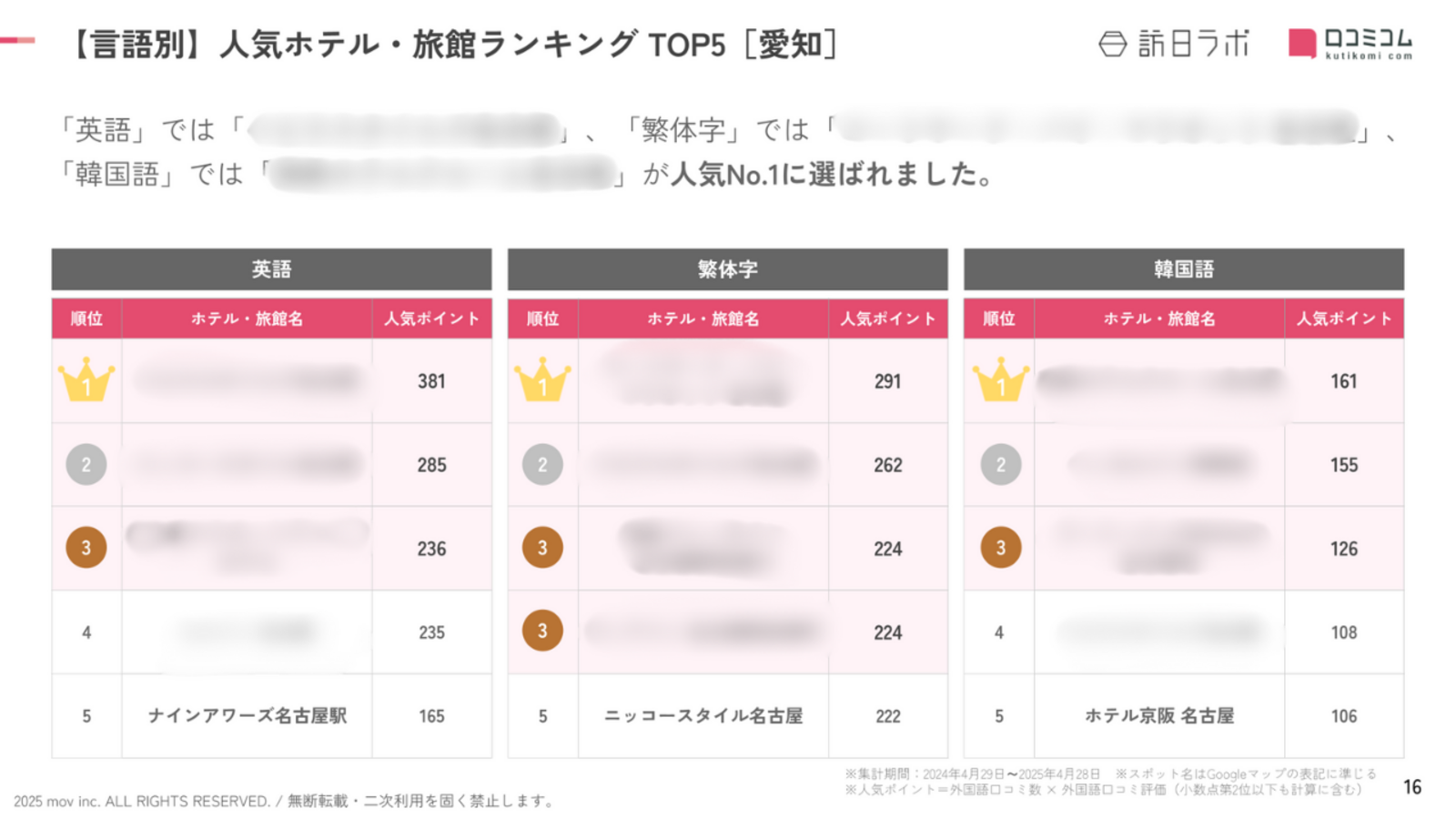Click bronze rank 3 badge in 韓国語 table
This screenshot has height=819, width=1456.
coord(1000,548)
